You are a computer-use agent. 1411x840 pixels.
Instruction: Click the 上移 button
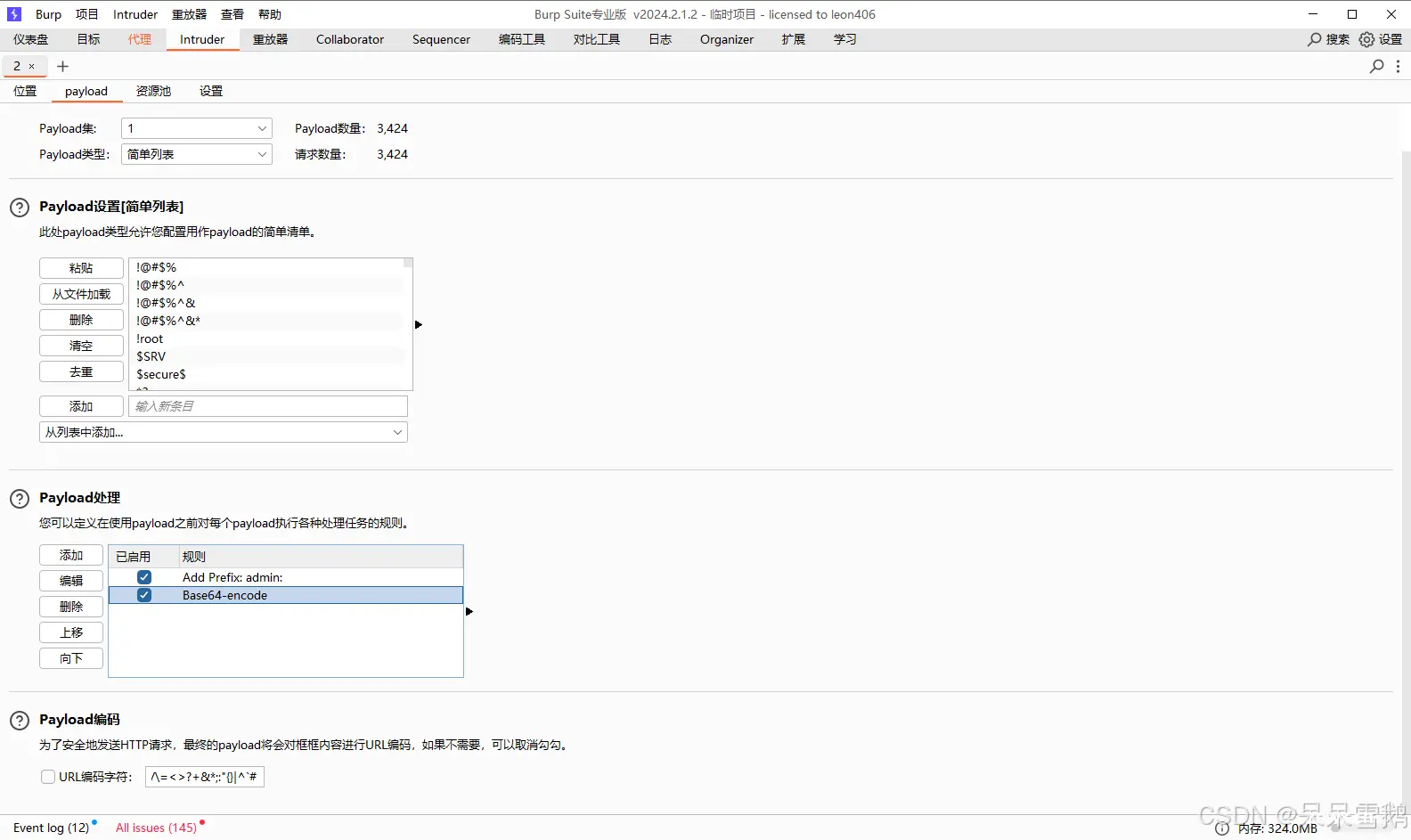pyautogui.click(x=71, y=632)
